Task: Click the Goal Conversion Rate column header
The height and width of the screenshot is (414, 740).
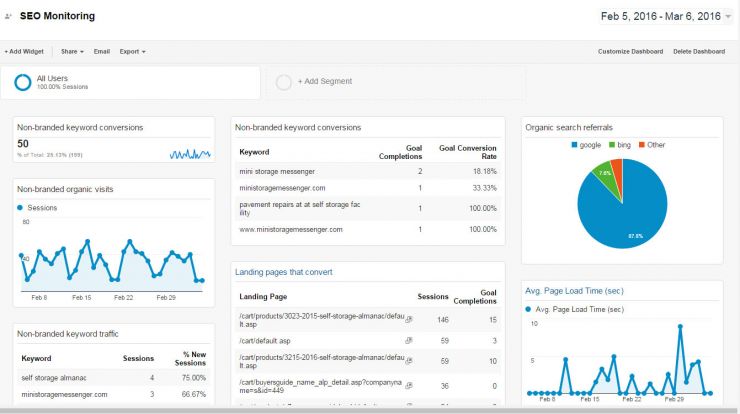Action: (468, 152)
